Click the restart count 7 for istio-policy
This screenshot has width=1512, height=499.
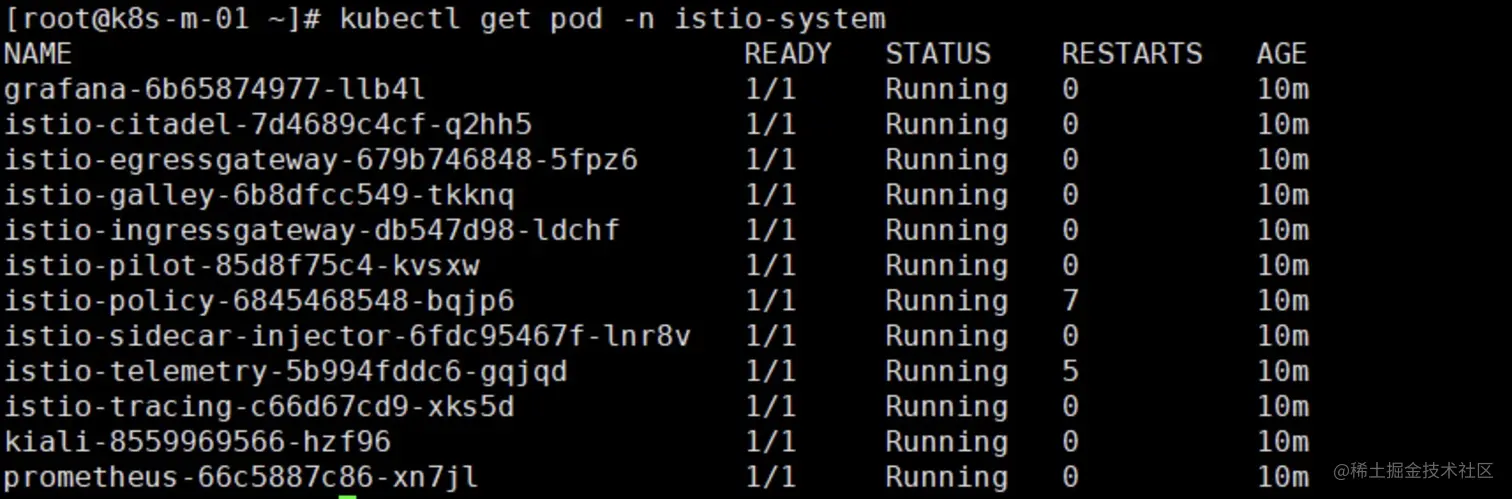[x=1070, y=301]
